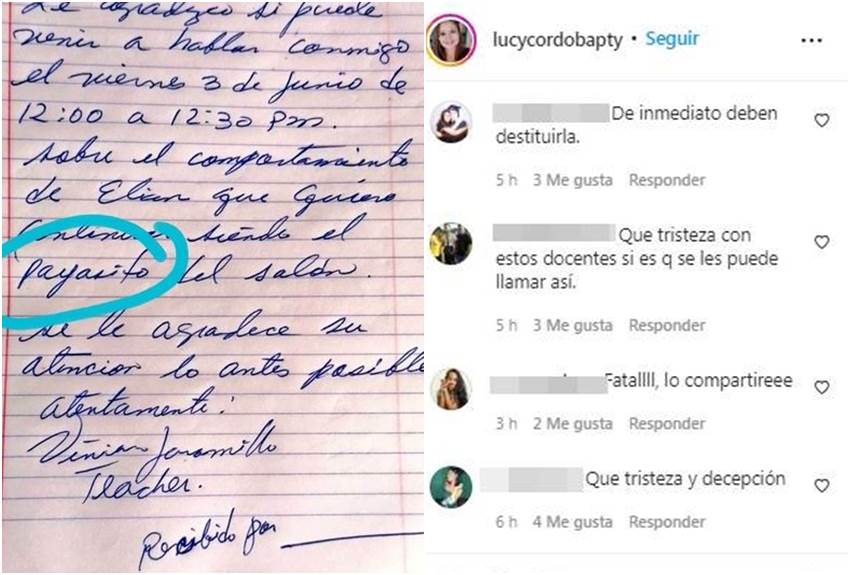Open lucycordobapty profile picture

click(451, 41)
